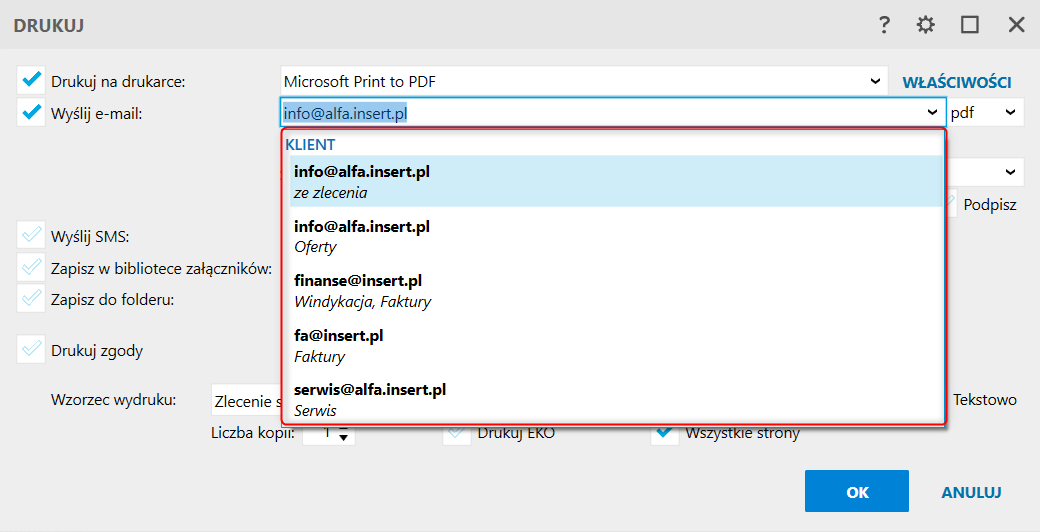Click the Podpisz label

[990, 204]
